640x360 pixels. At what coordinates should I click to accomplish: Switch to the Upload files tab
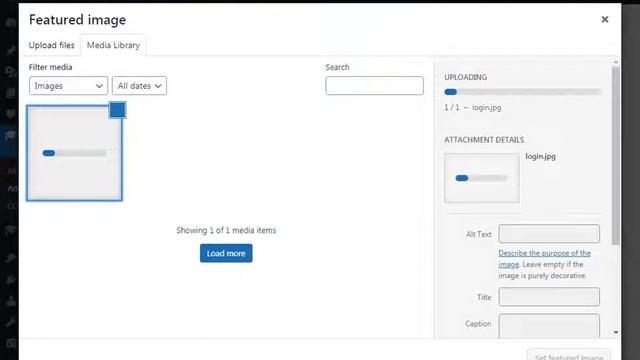click(x=51, y=45)
